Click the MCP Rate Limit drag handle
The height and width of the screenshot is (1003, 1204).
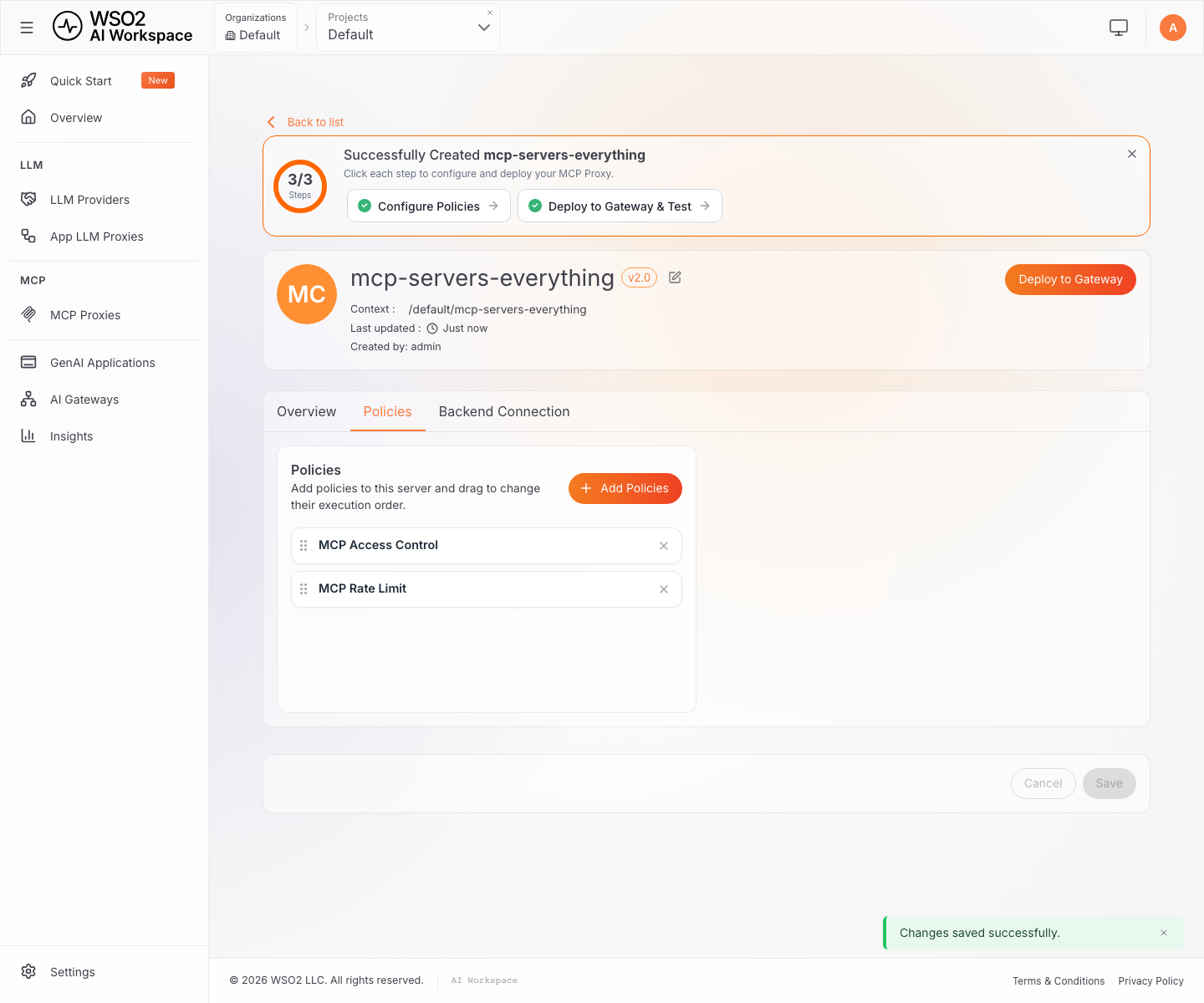coord(304,588)
